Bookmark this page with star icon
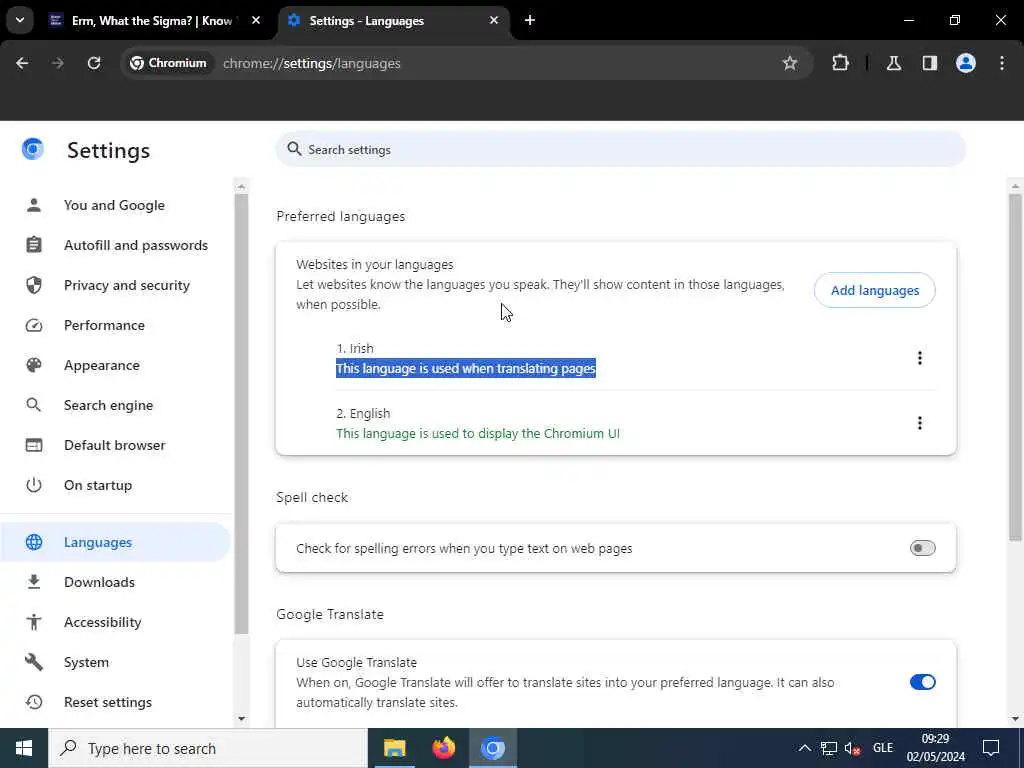Screen dimensions: 1024x768 click(x=790, y=63)
